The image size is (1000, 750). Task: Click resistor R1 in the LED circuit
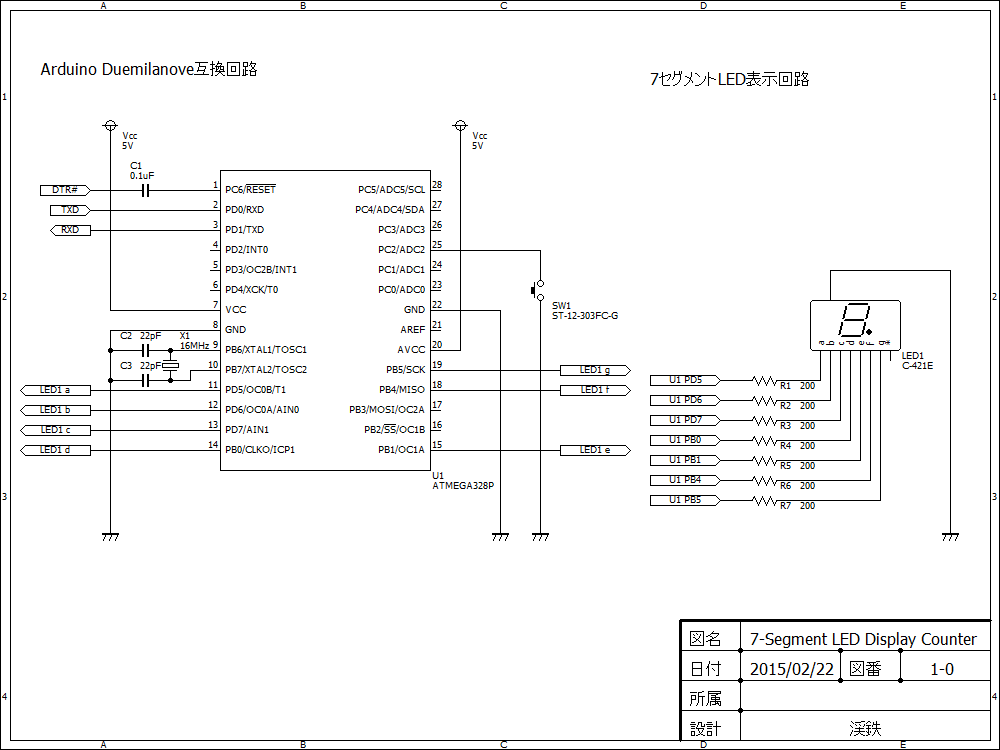click(x=762, y=380)
